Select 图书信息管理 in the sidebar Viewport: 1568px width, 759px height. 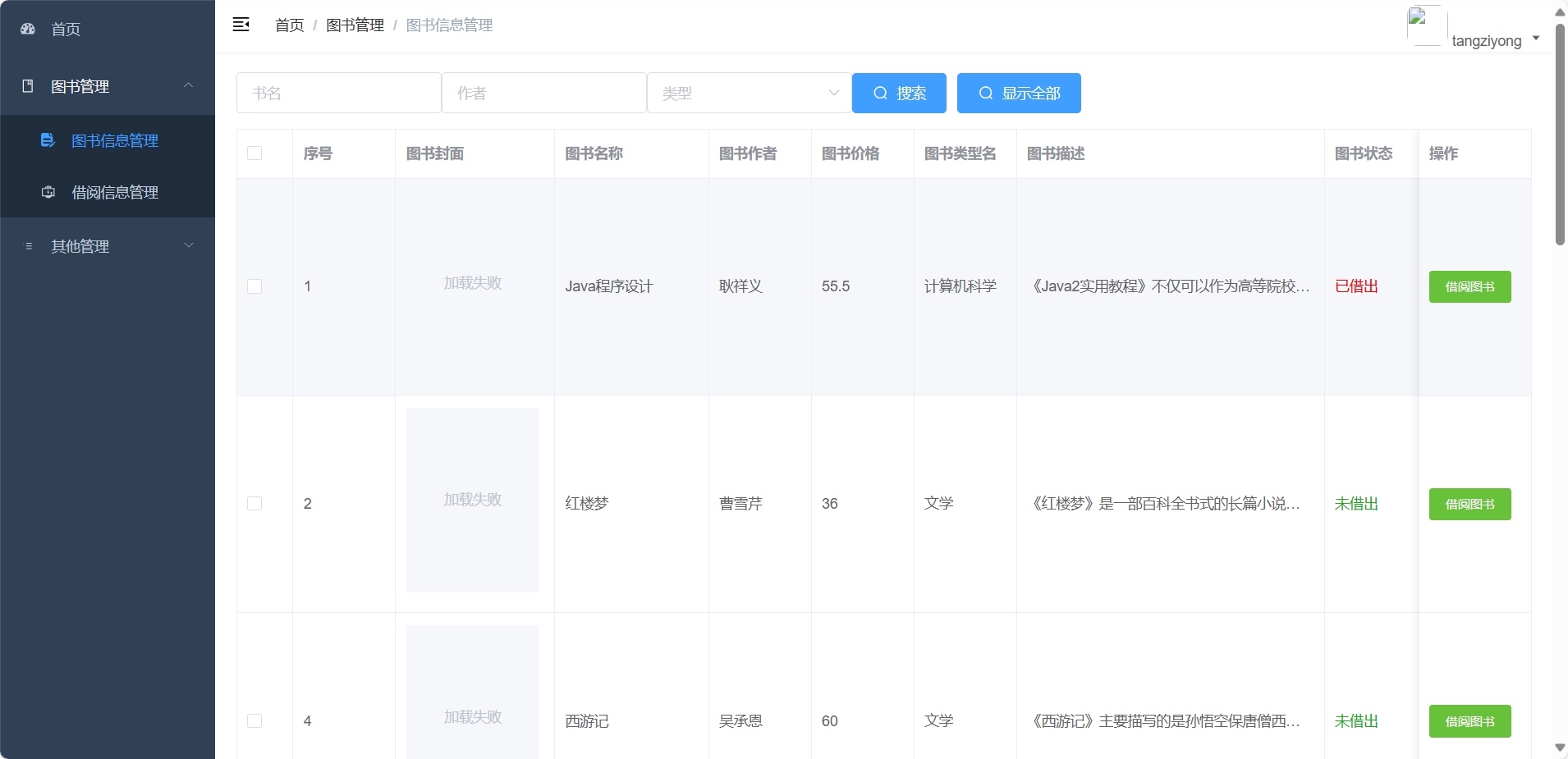coord(108,140)
